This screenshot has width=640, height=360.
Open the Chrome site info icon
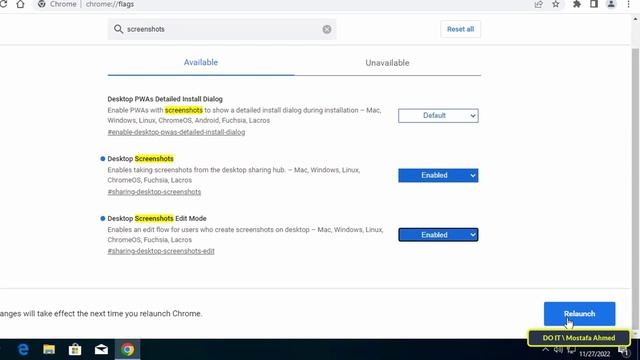tap(42, 4)
